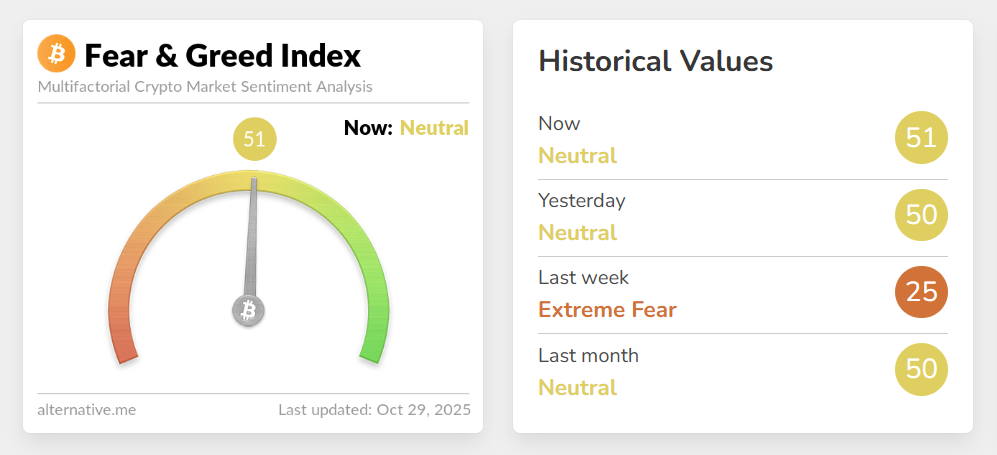This screenshot has height=455, width=997.
Task: Click the Yesterday value circle showing 50
Action: pyautogui.click(x=921, y=215)
